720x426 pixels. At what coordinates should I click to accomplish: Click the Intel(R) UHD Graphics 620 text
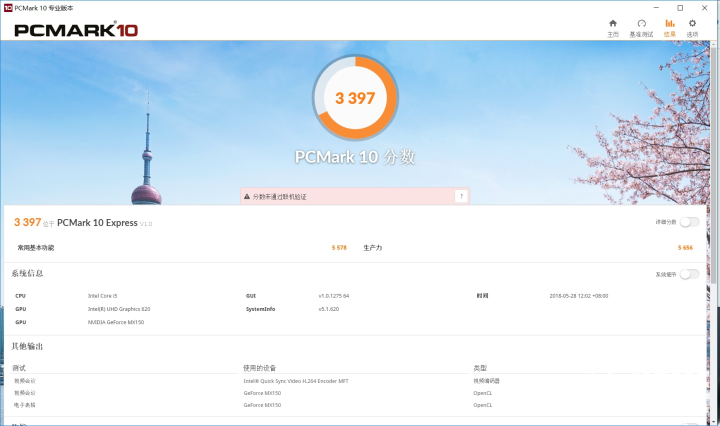click(119, 309)
